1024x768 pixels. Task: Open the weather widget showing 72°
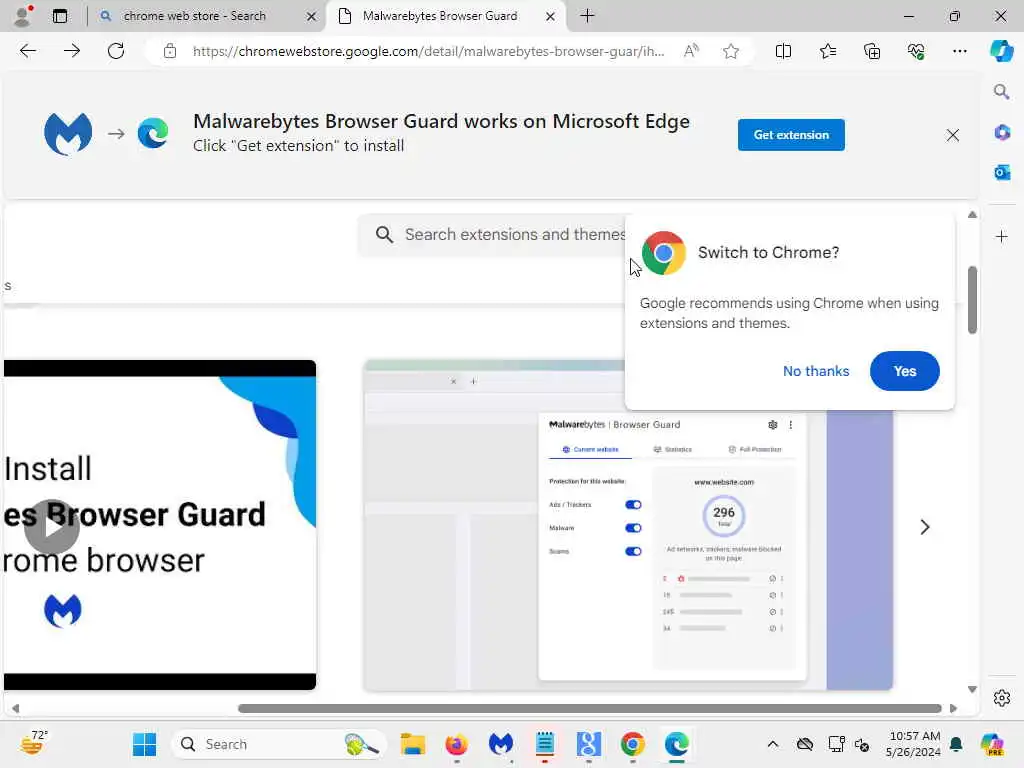coord(34,743)
